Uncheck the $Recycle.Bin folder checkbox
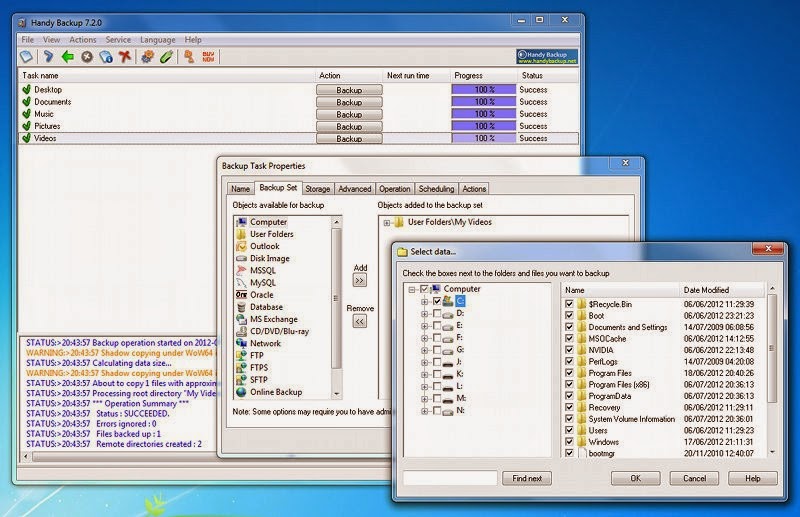Viewport: 800px width, 517px height. tap(569, 304)
